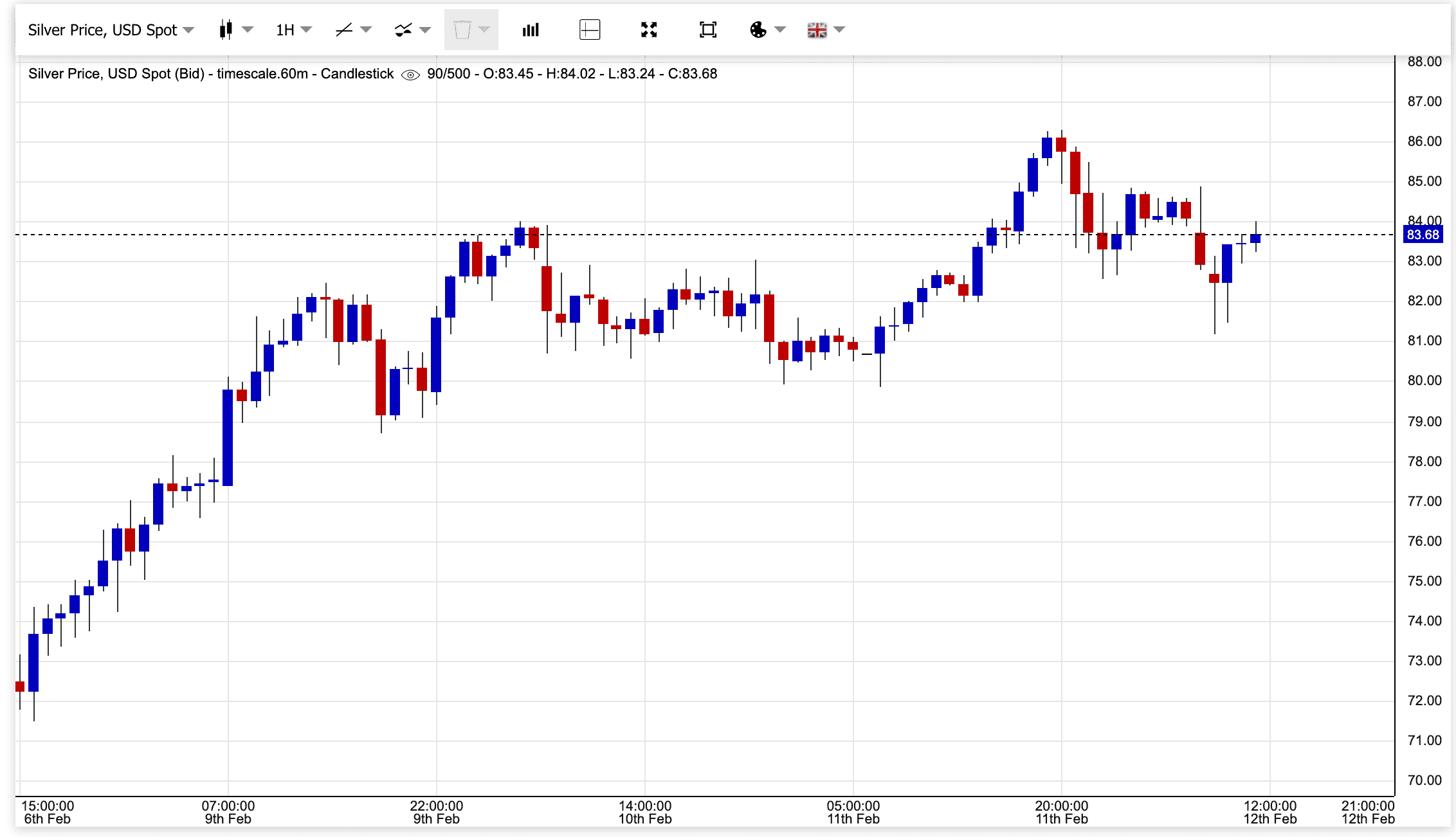The width and height of the screenshot is (1456, 837).
Task: Expand the language selector dropdown arrow
Action: [838, 30]
